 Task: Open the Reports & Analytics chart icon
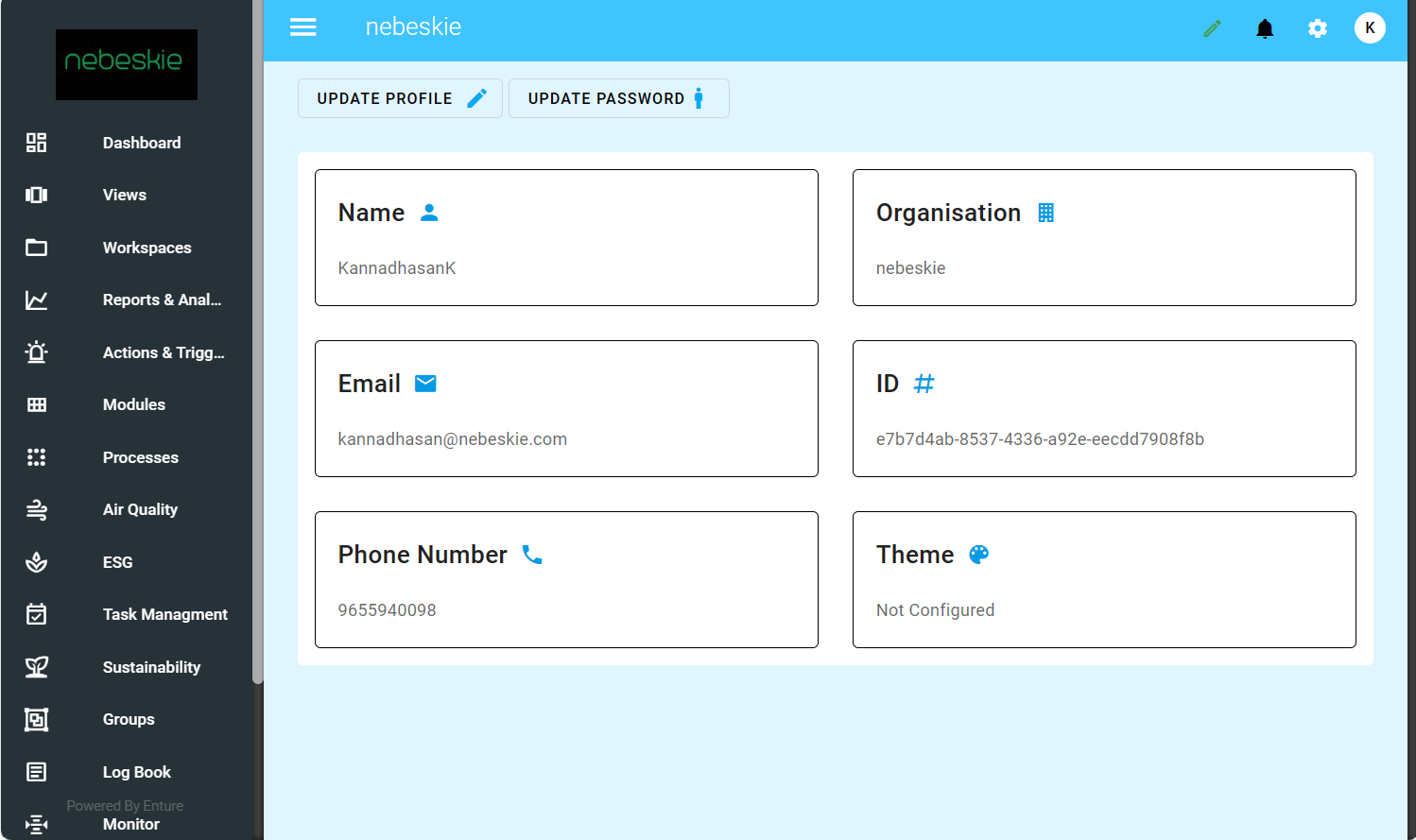point(37,300)
